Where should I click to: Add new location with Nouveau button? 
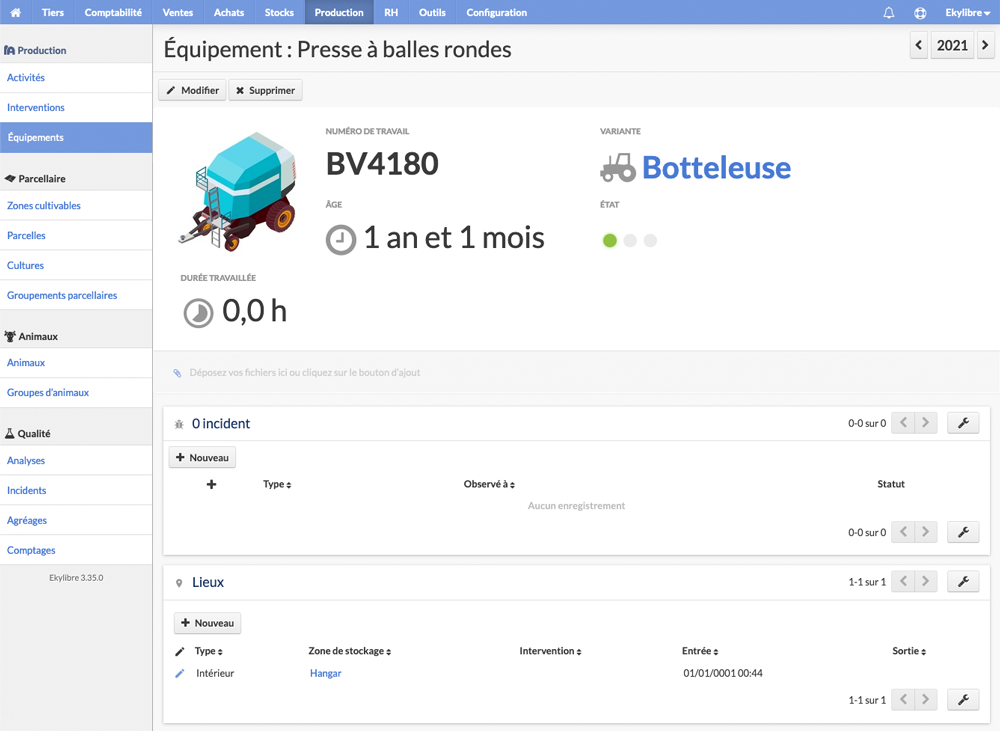pyautogui.click(x=207, y=623)
